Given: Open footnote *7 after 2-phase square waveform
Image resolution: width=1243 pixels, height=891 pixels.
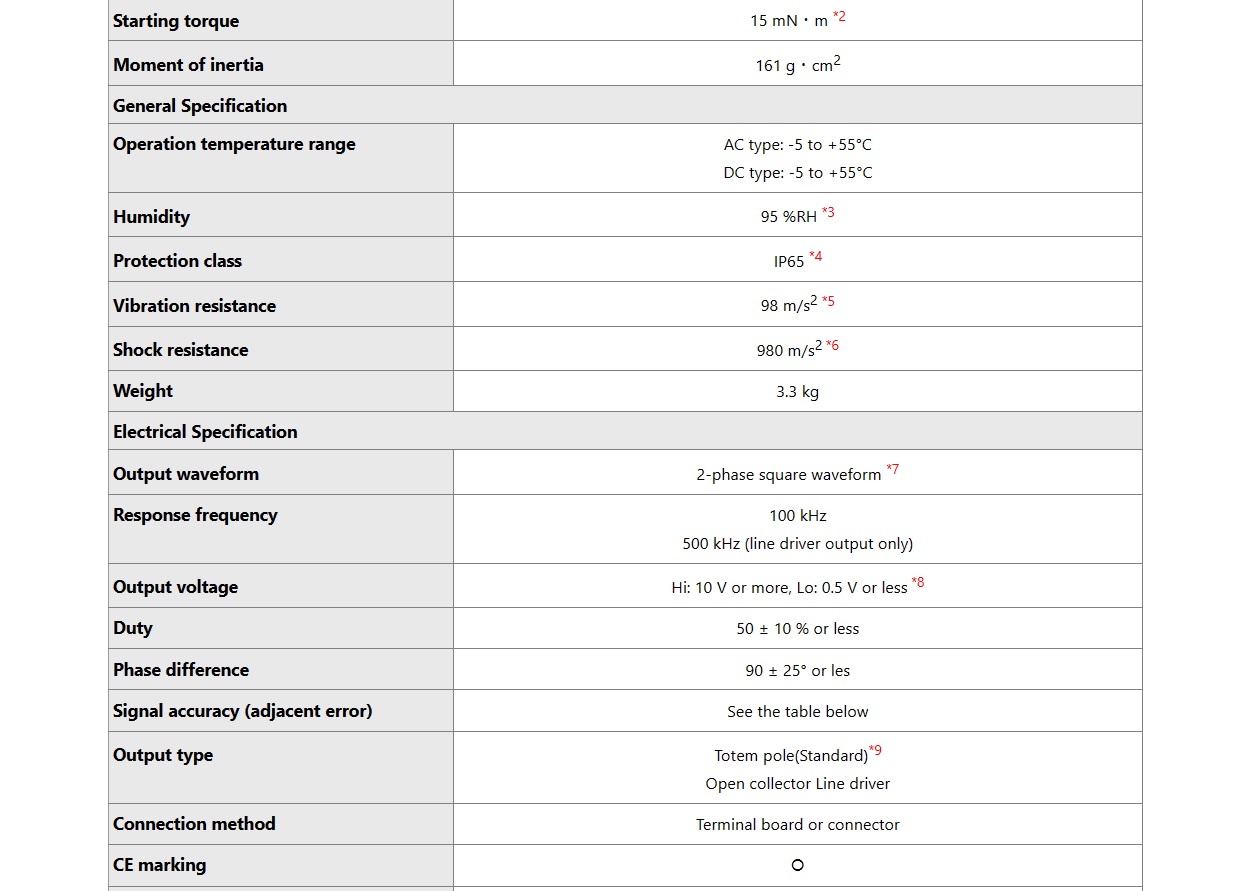Looking at the screenshot, I should (892, 470).
